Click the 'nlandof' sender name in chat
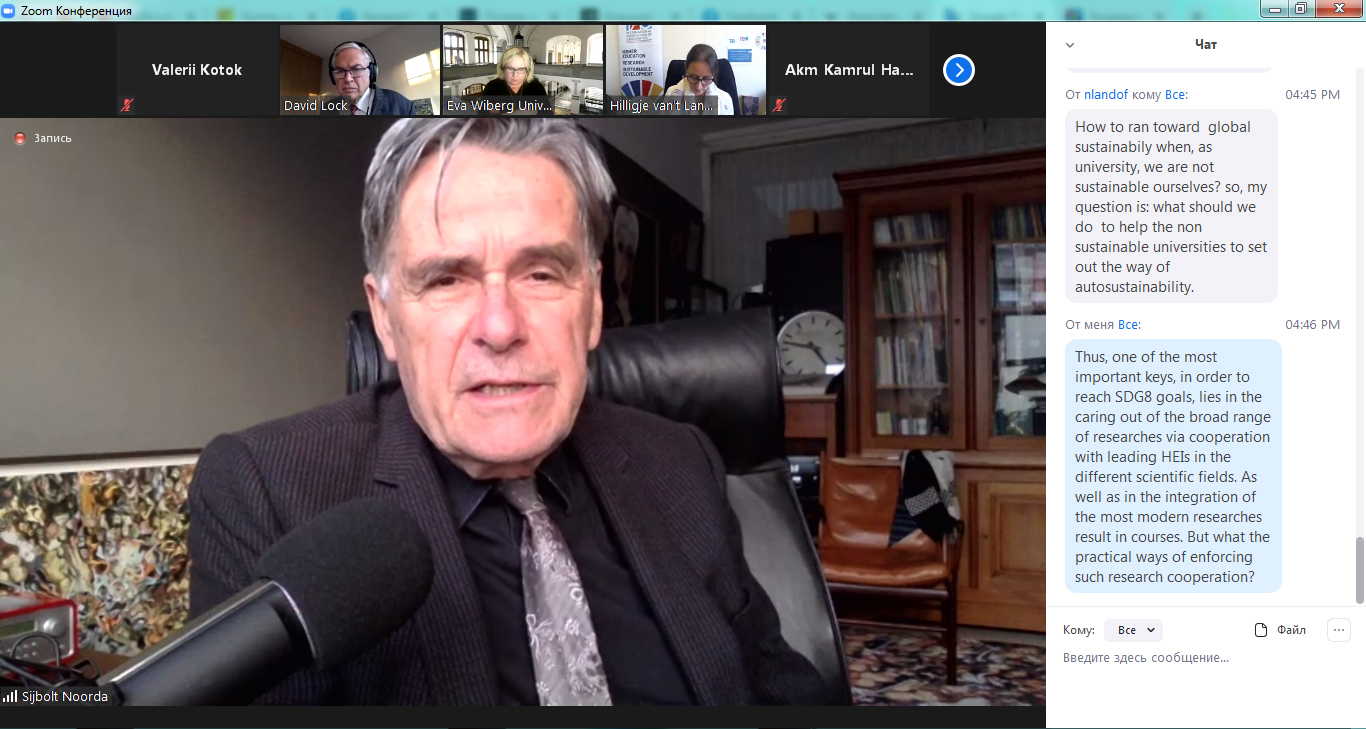The height and width of the screenshot is (729, 1366). click(1106, 95)
